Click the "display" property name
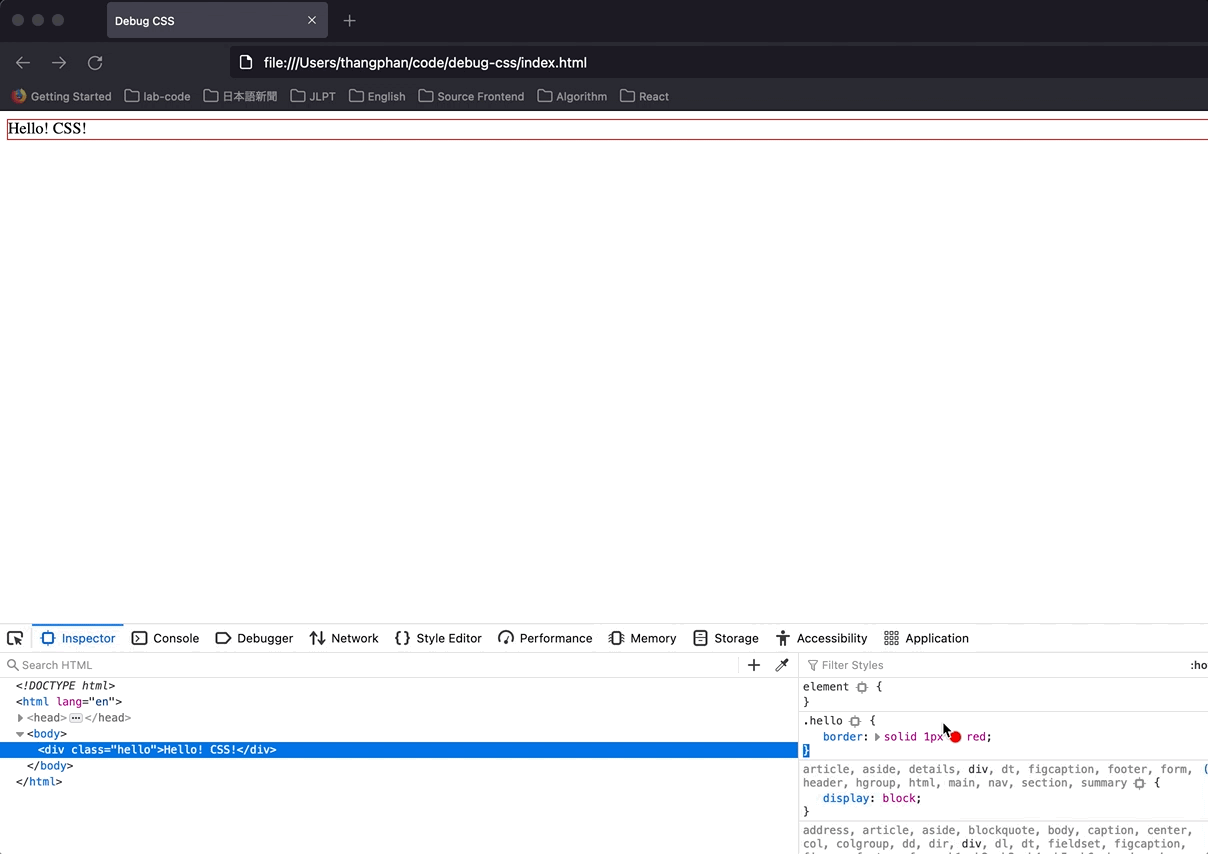The width and height of the screenshot is (1208, 854). (x=846, y=799)
